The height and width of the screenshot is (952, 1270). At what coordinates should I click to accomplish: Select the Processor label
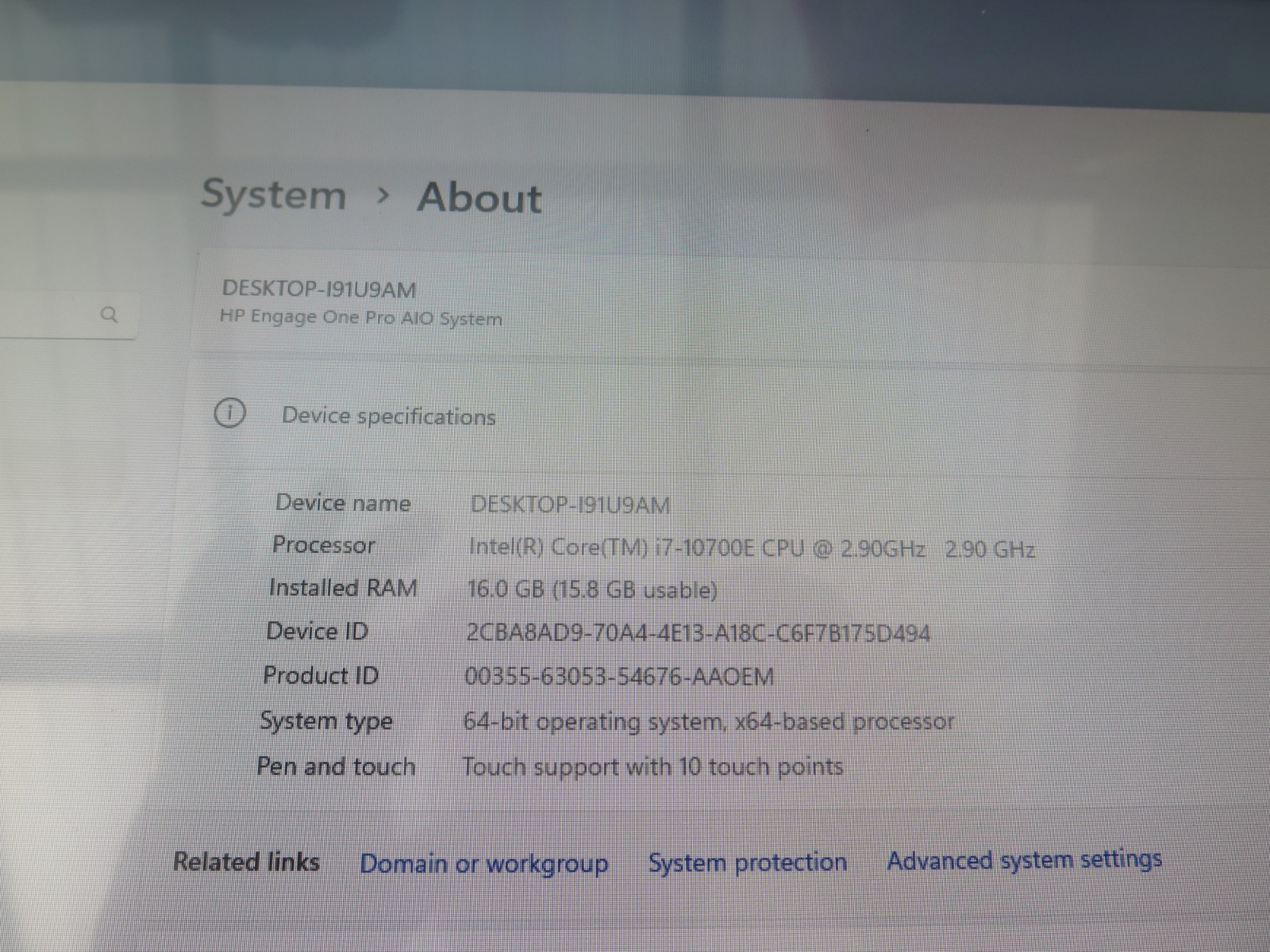click(324, 545)
